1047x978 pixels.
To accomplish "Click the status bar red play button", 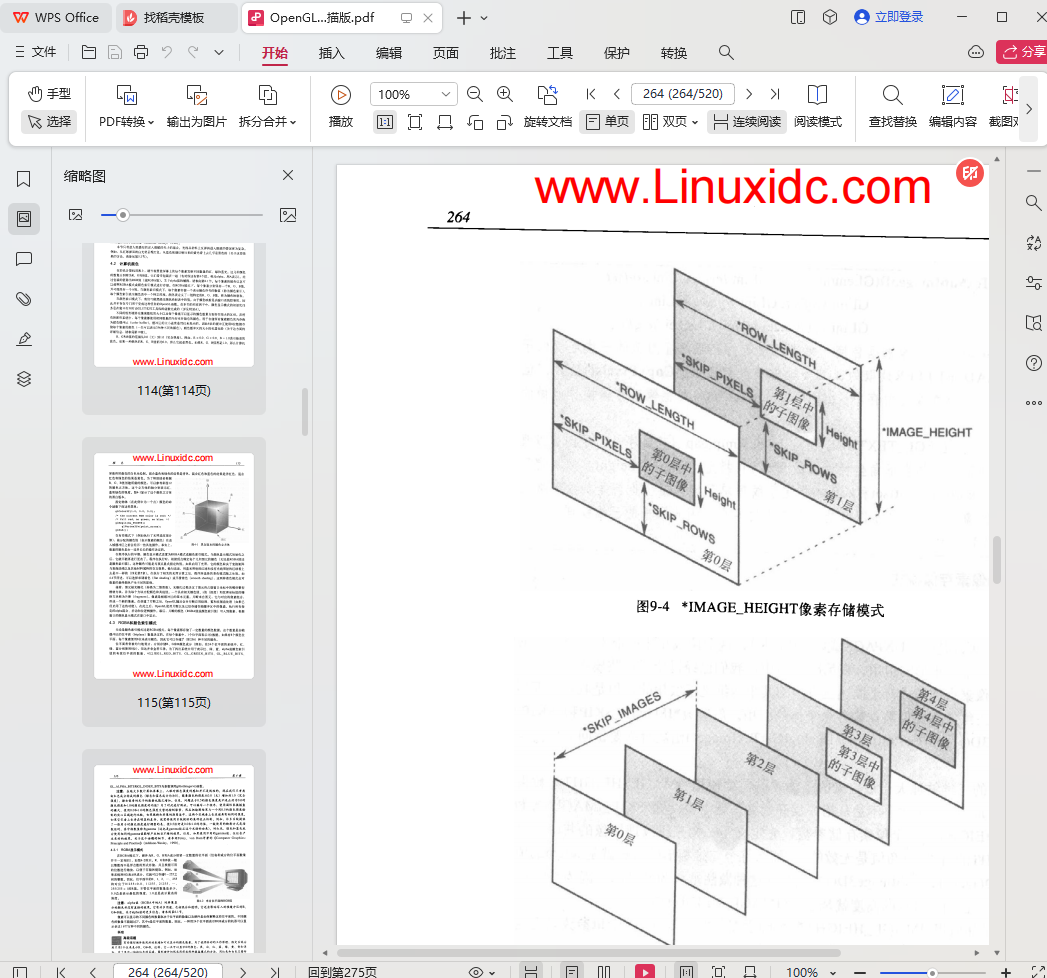I will (x=644, y=972).
